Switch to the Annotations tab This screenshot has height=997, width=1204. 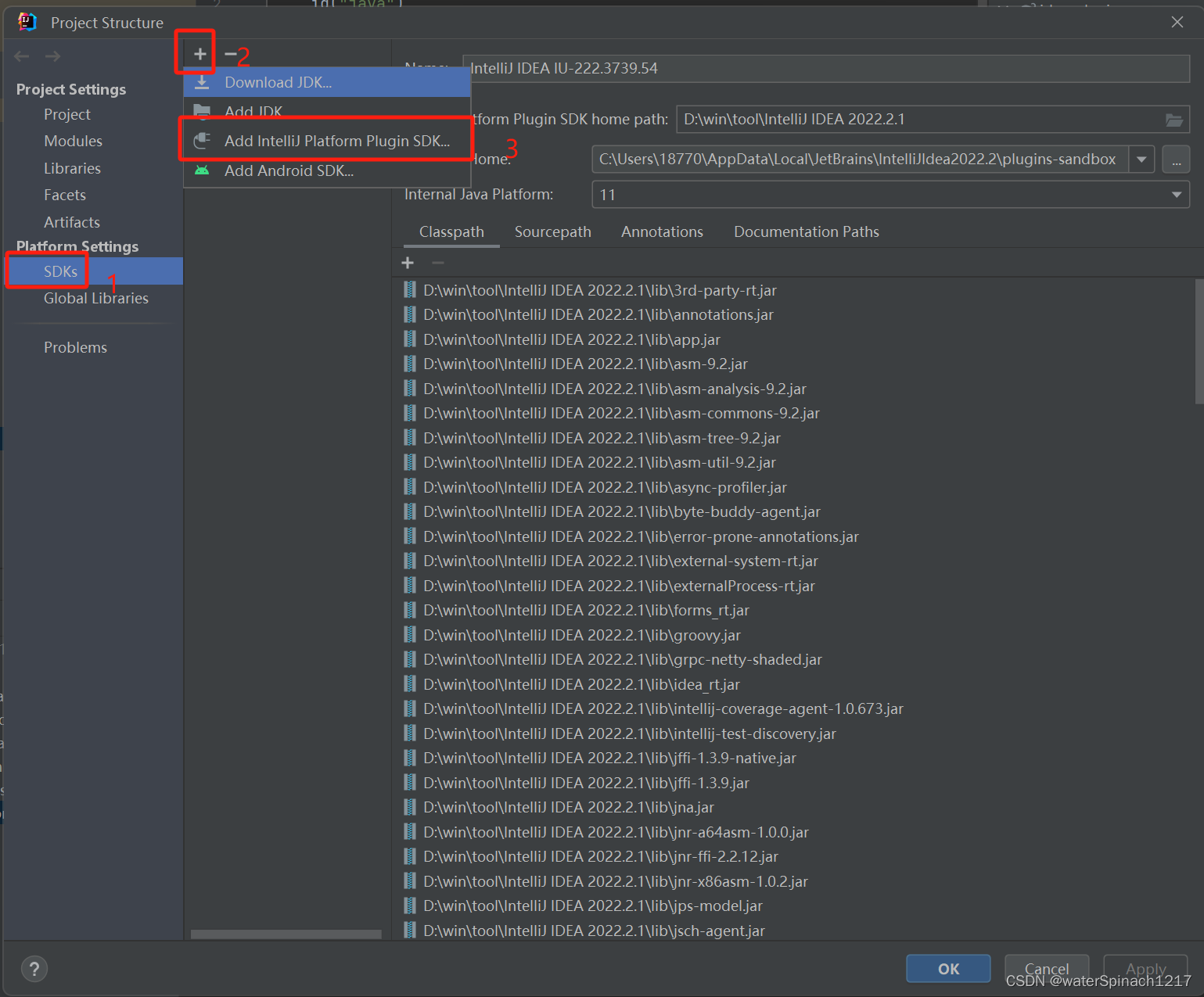point(662,232)
